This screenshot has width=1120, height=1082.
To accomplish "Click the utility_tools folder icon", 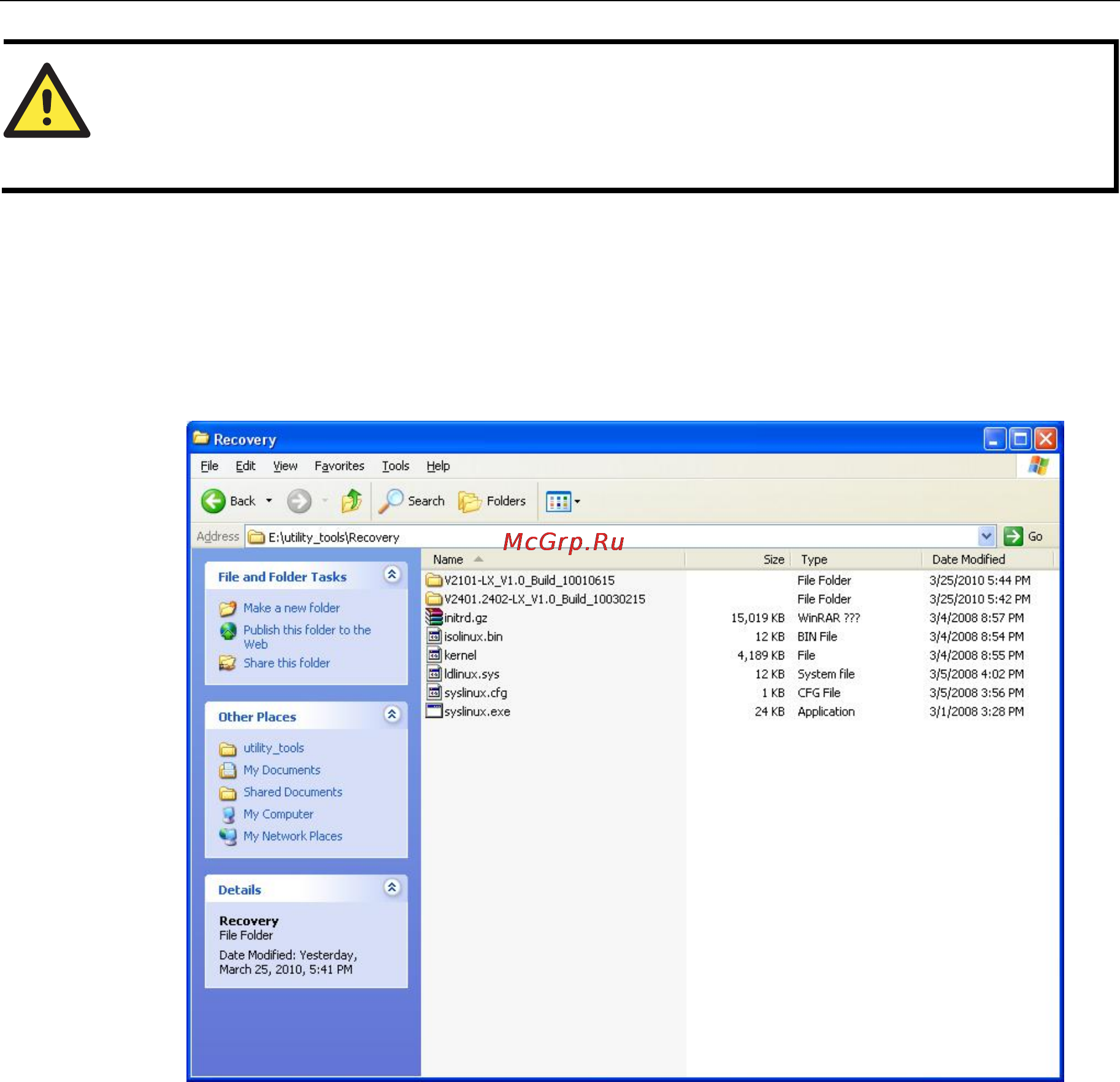I will coord(228,749).
